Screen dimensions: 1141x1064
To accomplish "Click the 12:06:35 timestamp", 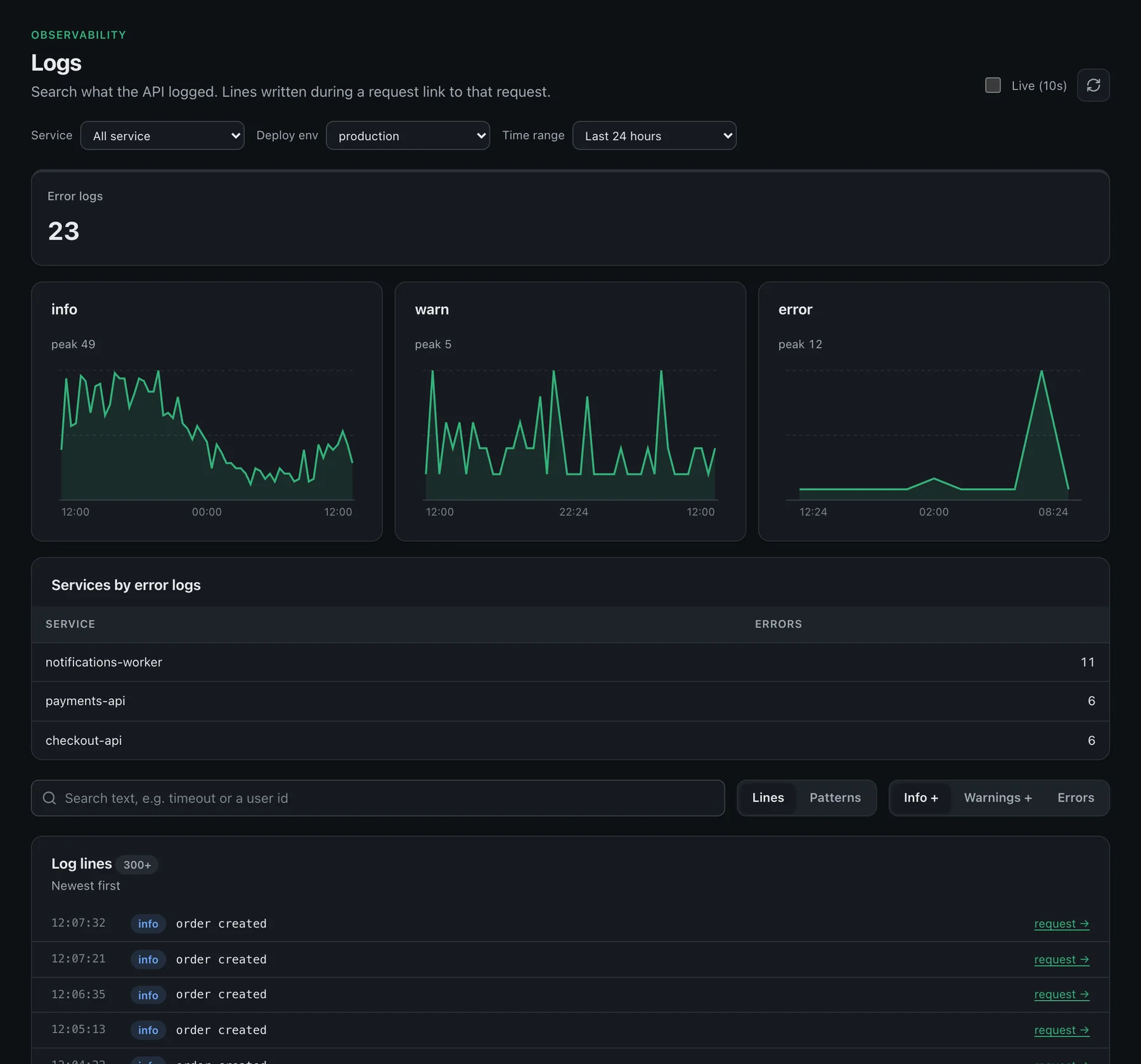I will point(79,994).
